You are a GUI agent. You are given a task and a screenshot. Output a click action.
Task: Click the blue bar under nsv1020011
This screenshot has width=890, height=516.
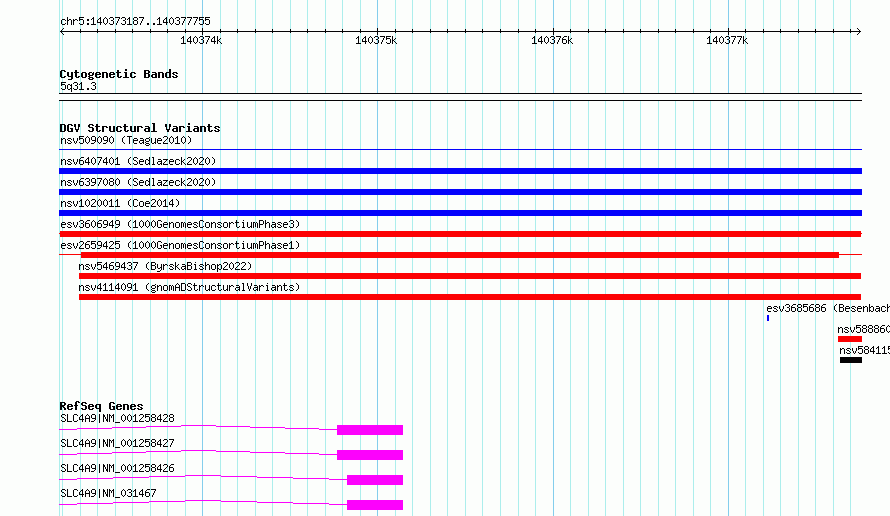pos(460,213)
